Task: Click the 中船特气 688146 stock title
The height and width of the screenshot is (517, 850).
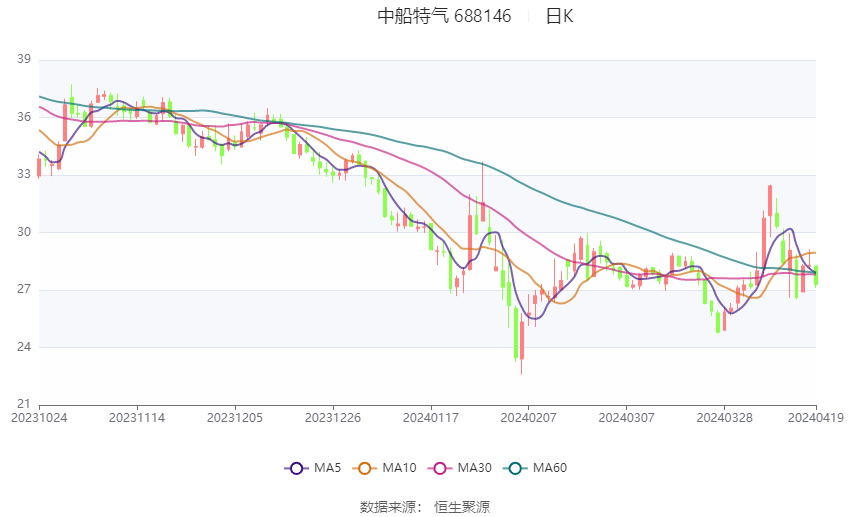Action: [444, 16]
